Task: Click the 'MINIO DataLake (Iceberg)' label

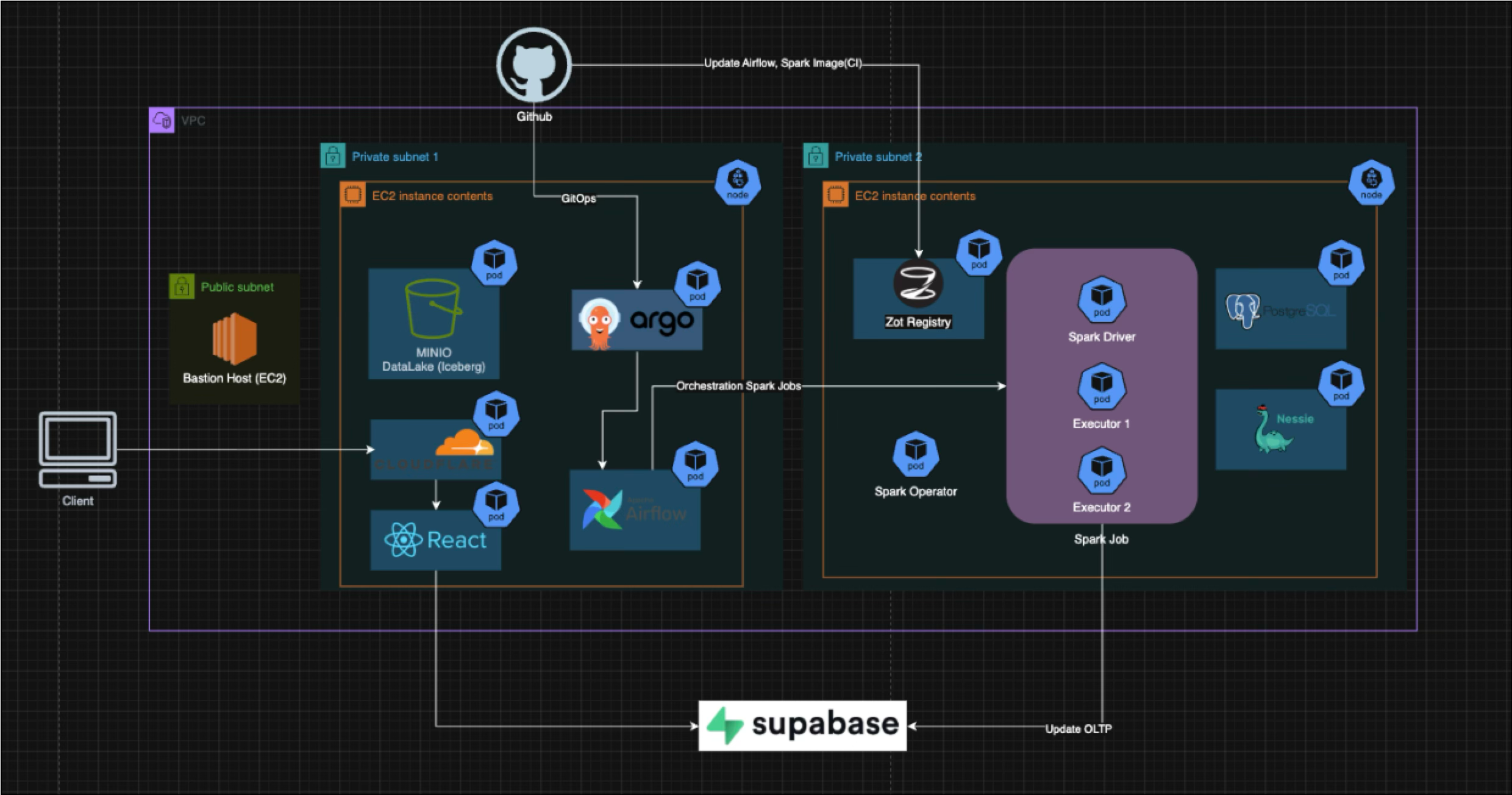Action: pos(433,360)
